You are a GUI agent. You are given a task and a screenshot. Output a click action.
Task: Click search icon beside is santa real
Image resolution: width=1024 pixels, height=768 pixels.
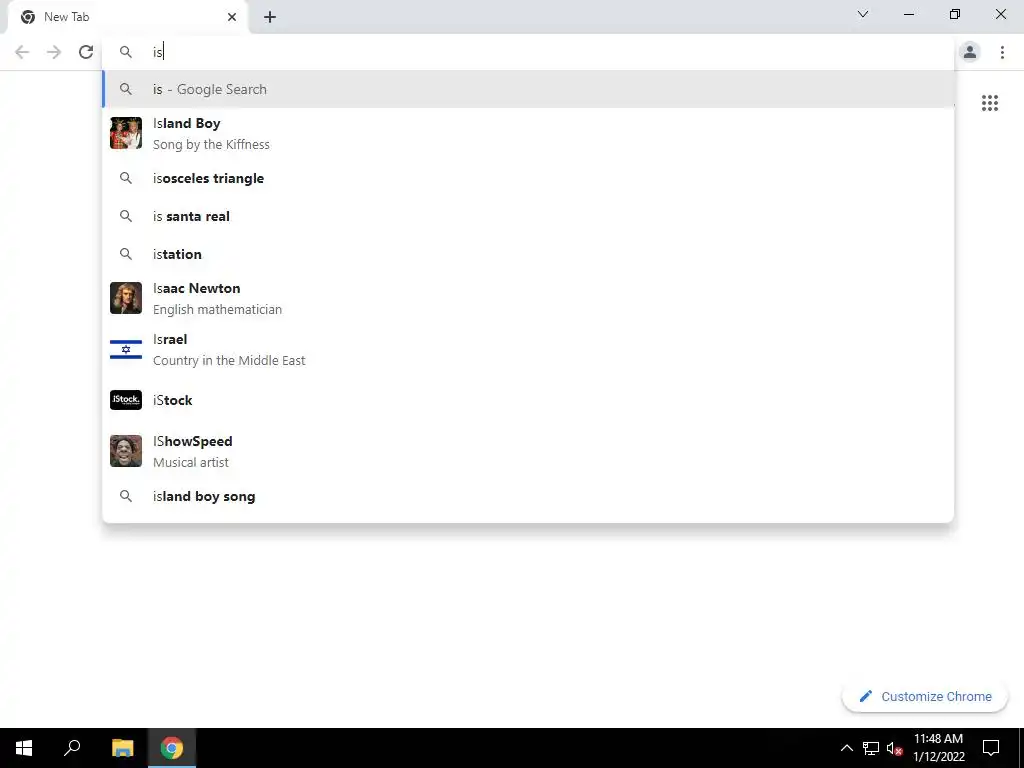pos(126,216)
